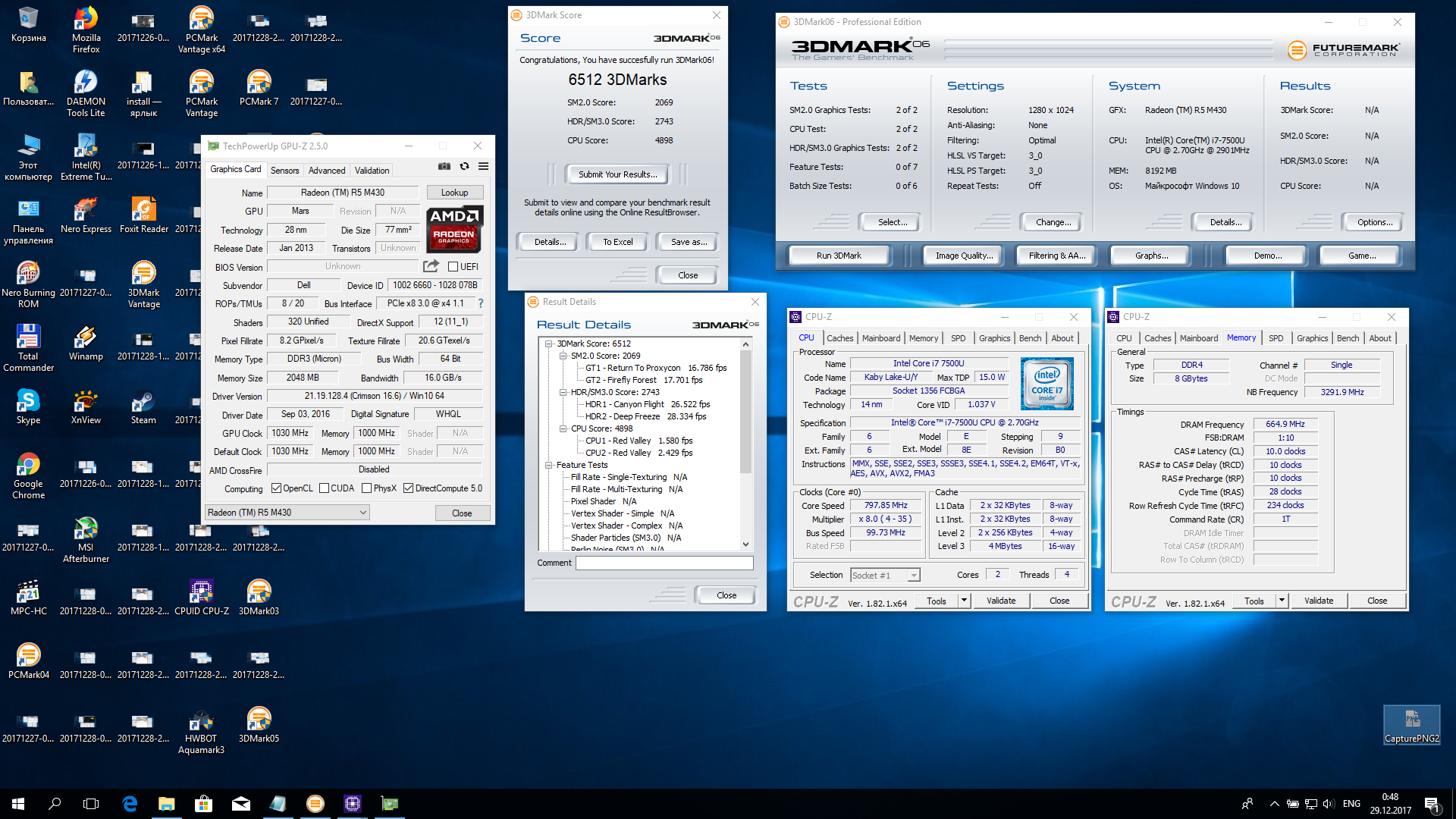The width and height of the screenshot is (1456, 819).
Task: Open Mozilla Firefox desktop shortcut
Action: tap(86, 29)
